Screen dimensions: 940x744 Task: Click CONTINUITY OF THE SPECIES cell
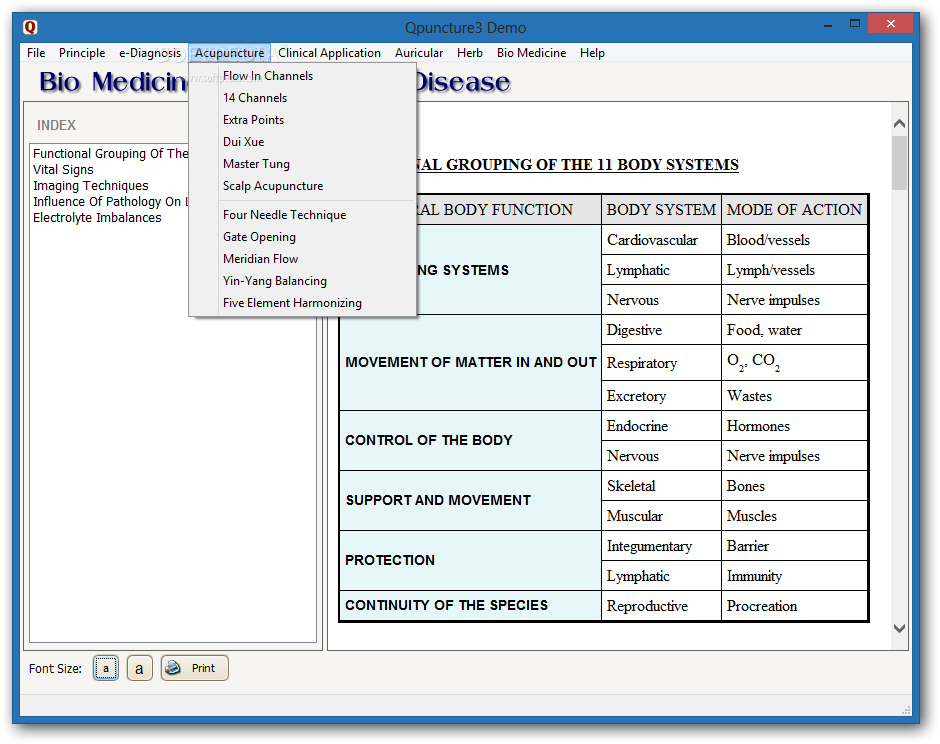[x=471, y=606]
